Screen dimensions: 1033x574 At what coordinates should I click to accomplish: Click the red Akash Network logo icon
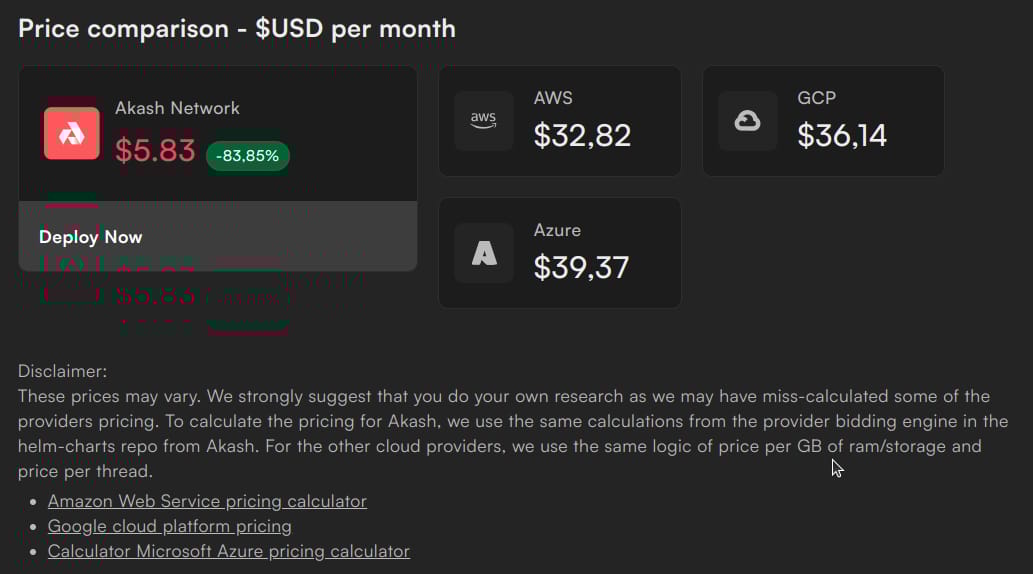pyautogui.click(x=72, y=133)
